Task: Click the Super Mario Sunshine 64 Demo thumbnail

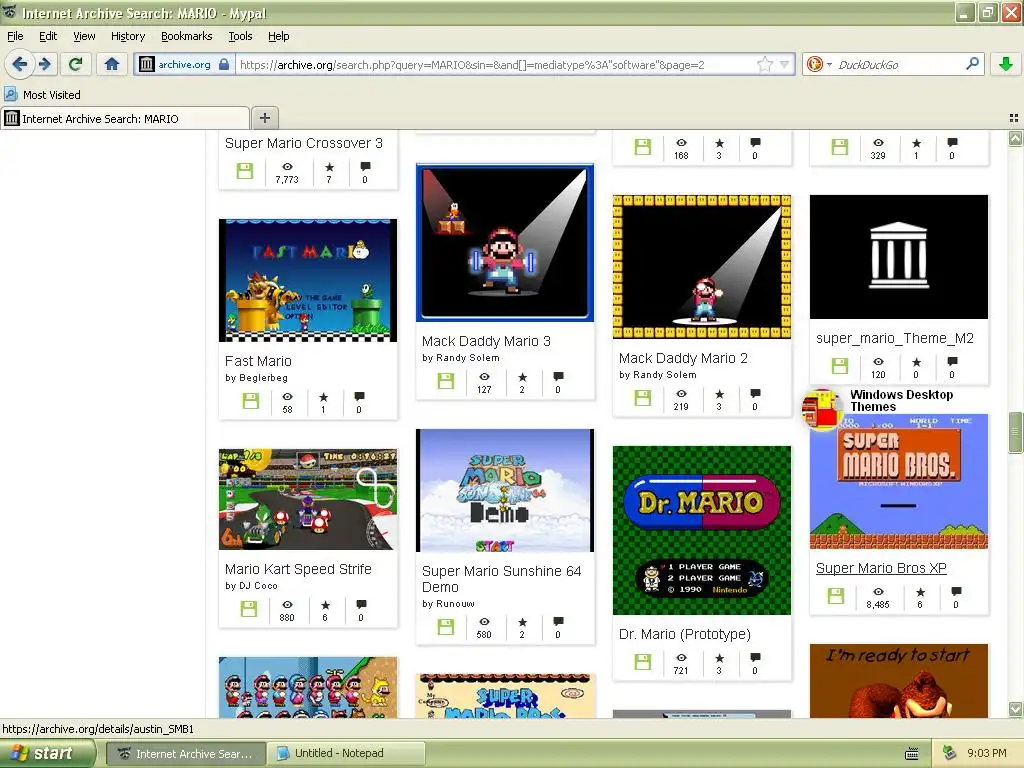Action: (x=505, y=490)
